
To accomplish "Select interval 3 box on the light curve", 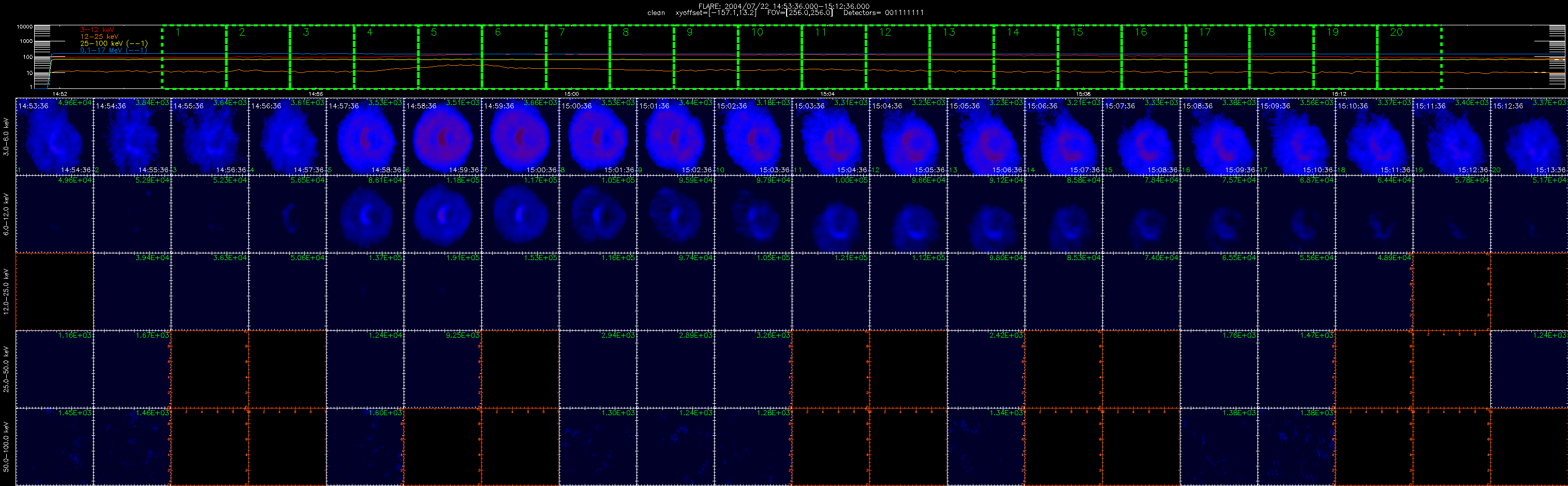I will coord(322,57).
